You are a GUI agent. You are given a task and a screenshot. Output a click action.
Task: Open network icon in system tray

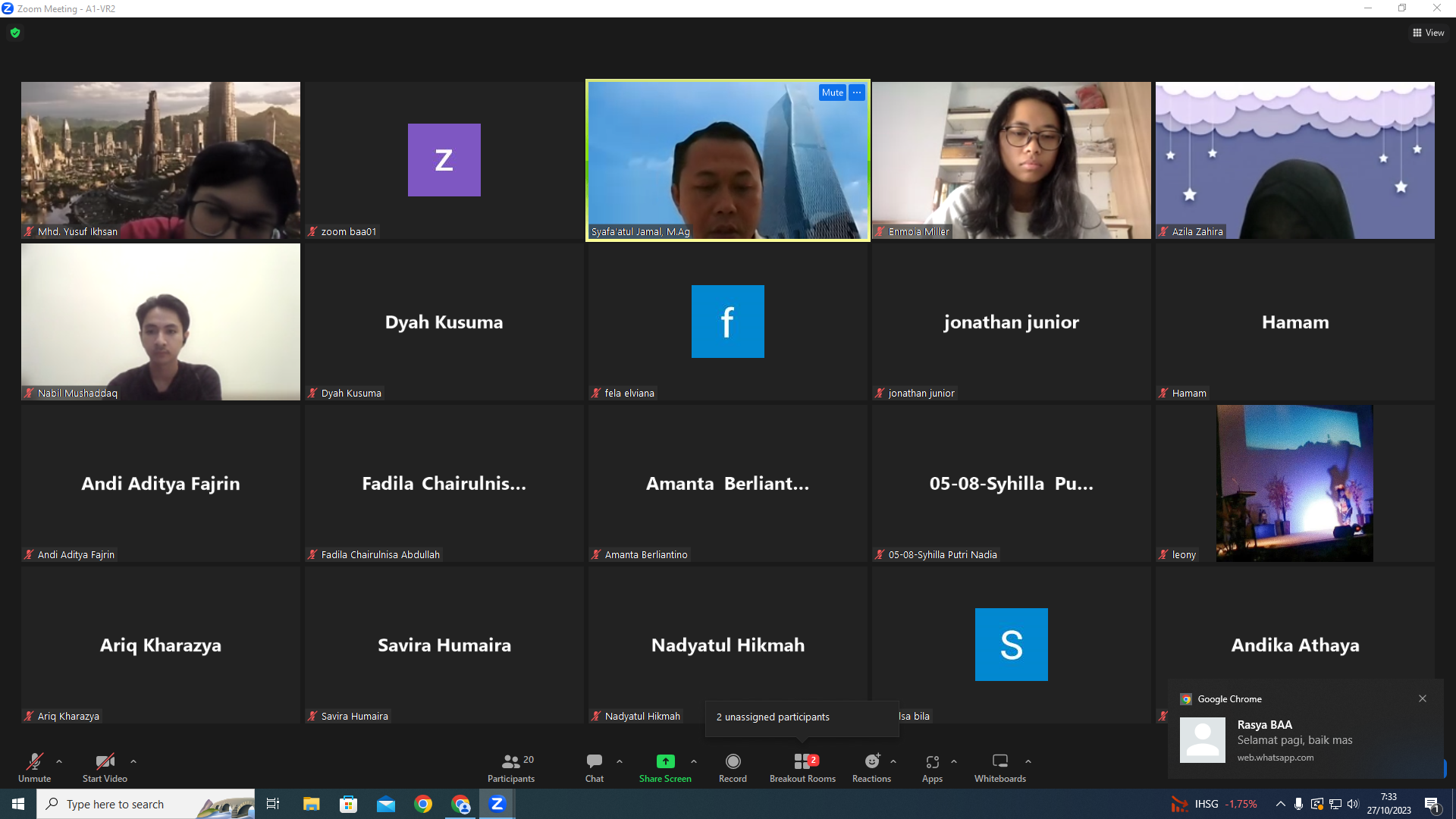point(1335,804)
